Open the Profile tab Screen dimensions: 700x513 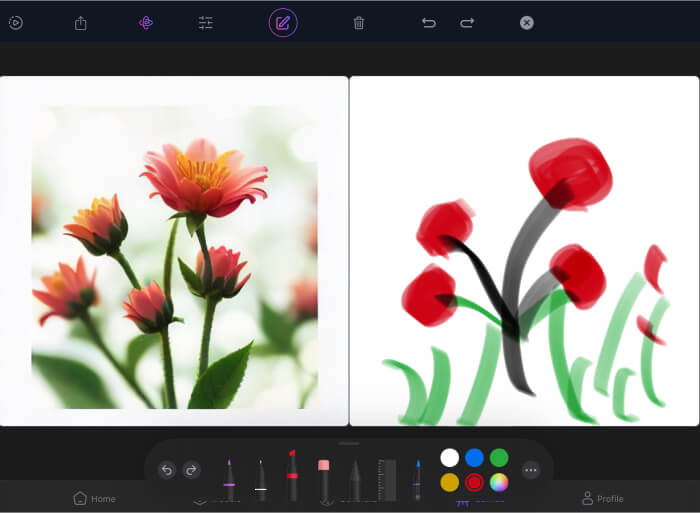pyautogui.click(x=602, y=498)
